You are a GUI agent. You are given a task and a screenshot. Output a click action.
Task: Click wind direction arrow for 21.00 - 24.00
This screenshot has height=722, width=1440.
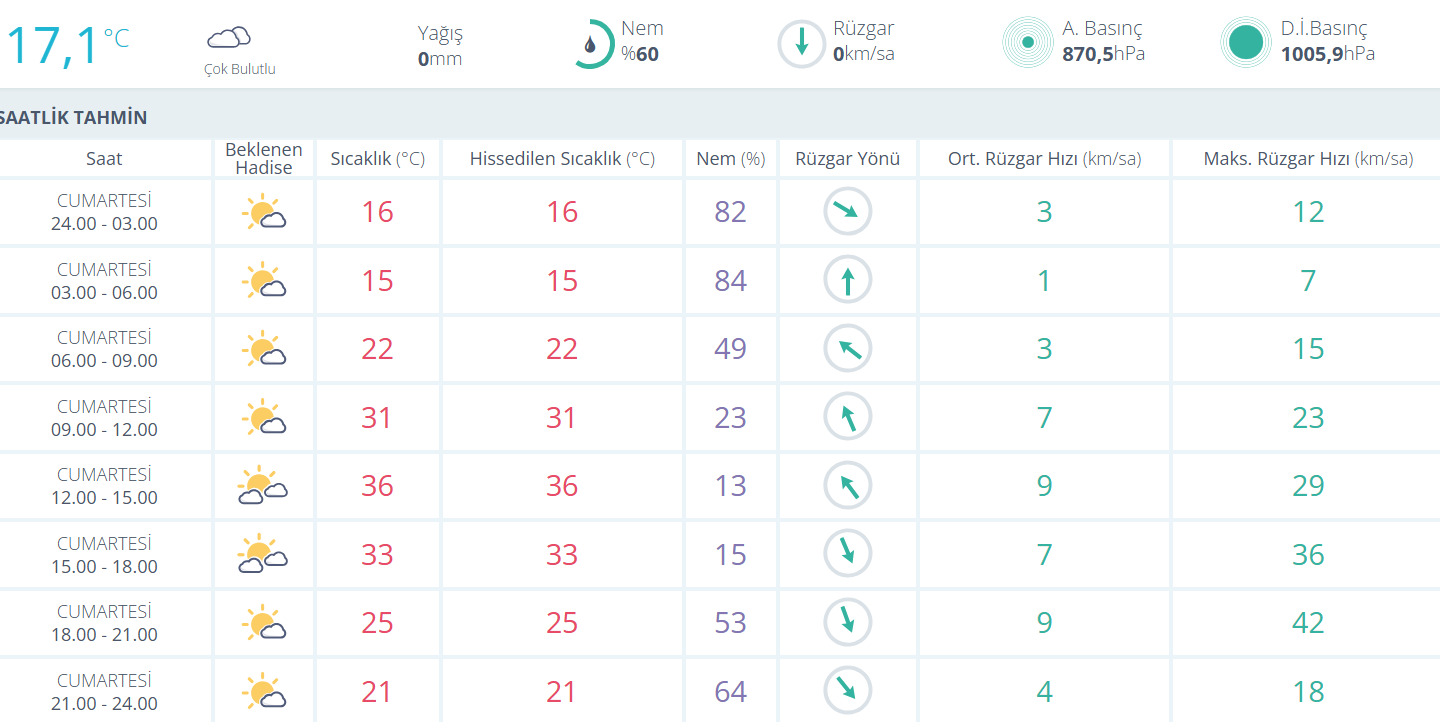(x=848, y=691)
